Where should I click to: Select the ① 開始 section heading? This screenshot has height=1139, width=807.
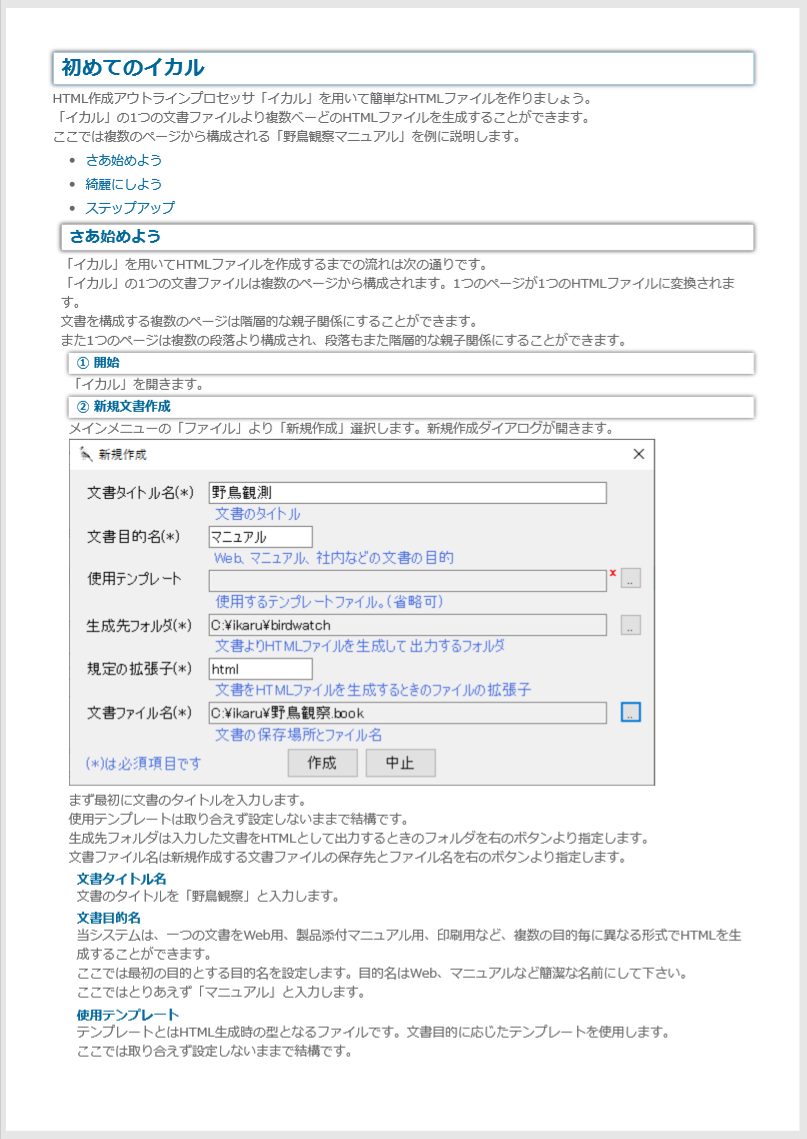[x=98, y=363]
